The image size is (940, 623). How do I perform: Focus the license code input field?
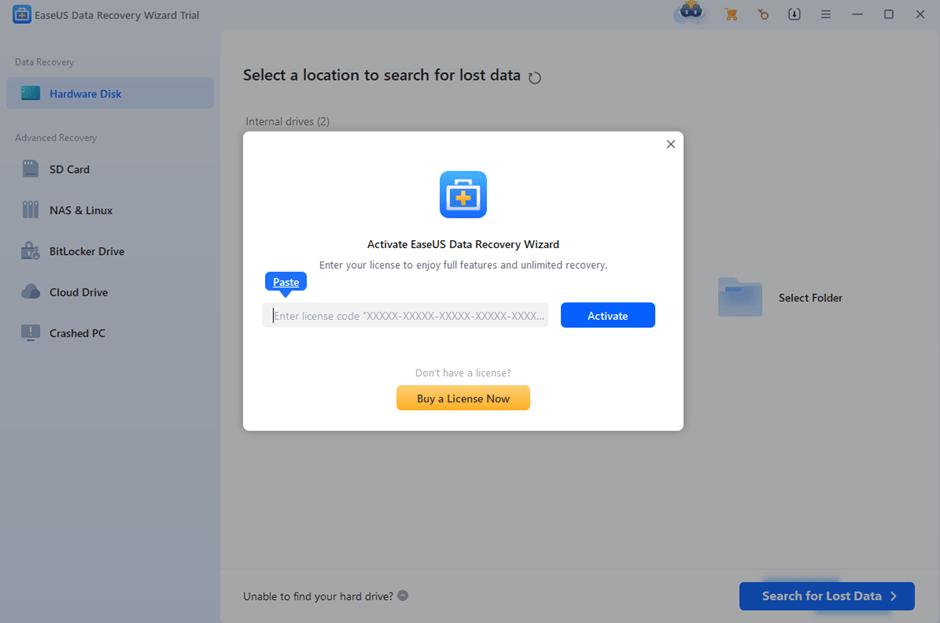[408, 316]
